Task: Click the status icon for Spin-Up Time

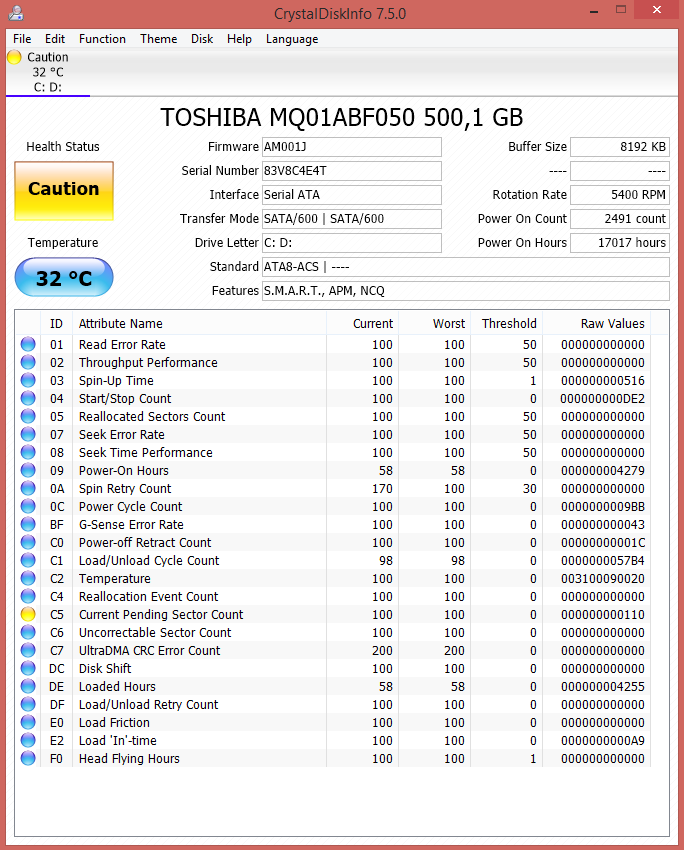Action: [x=28, y=380]
